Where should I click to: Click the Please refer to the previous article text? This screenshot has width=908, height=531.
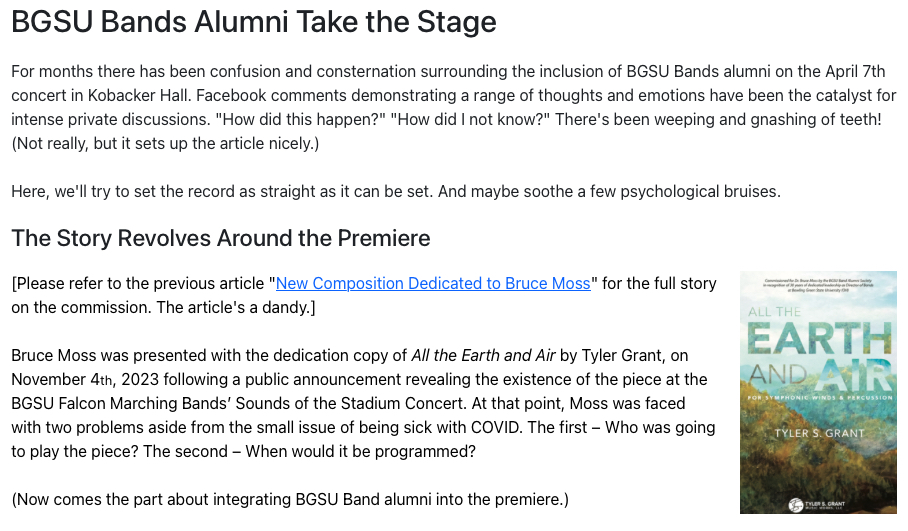click(x=140, y=283)
